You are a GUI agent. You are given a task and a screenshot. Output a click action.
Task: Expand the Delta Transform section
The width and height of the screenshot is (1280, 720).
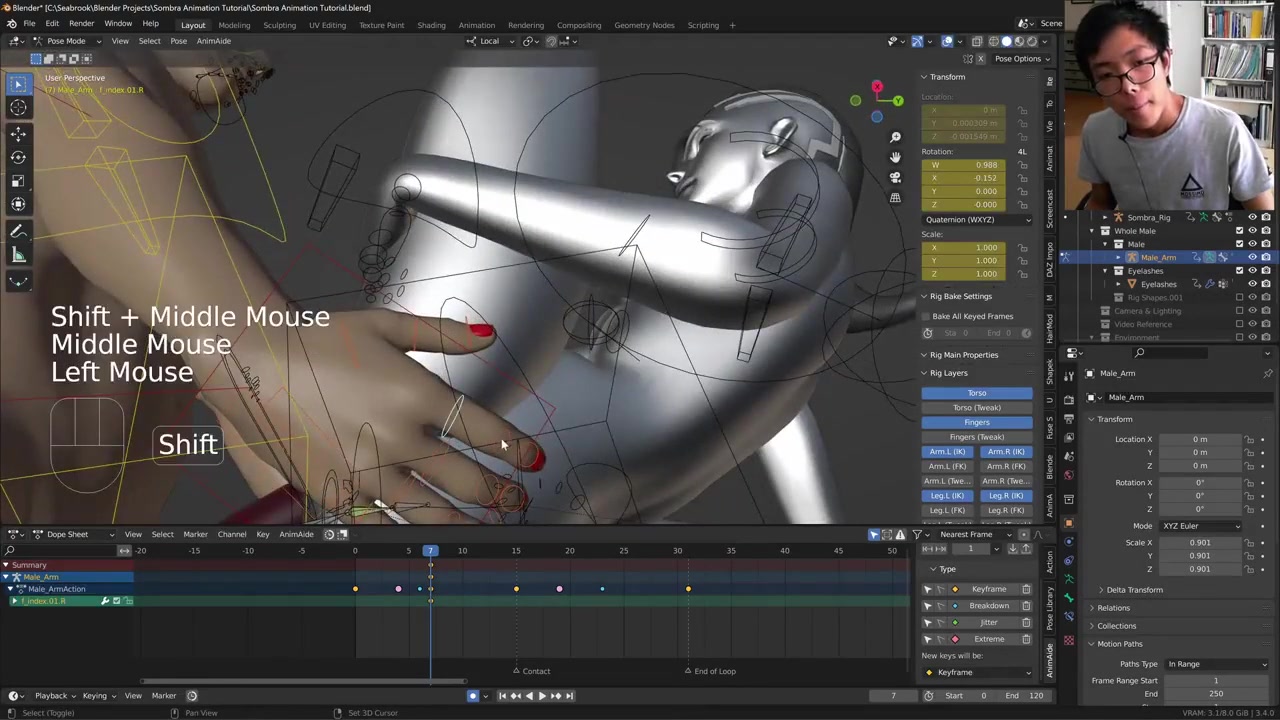point(1134,590)
